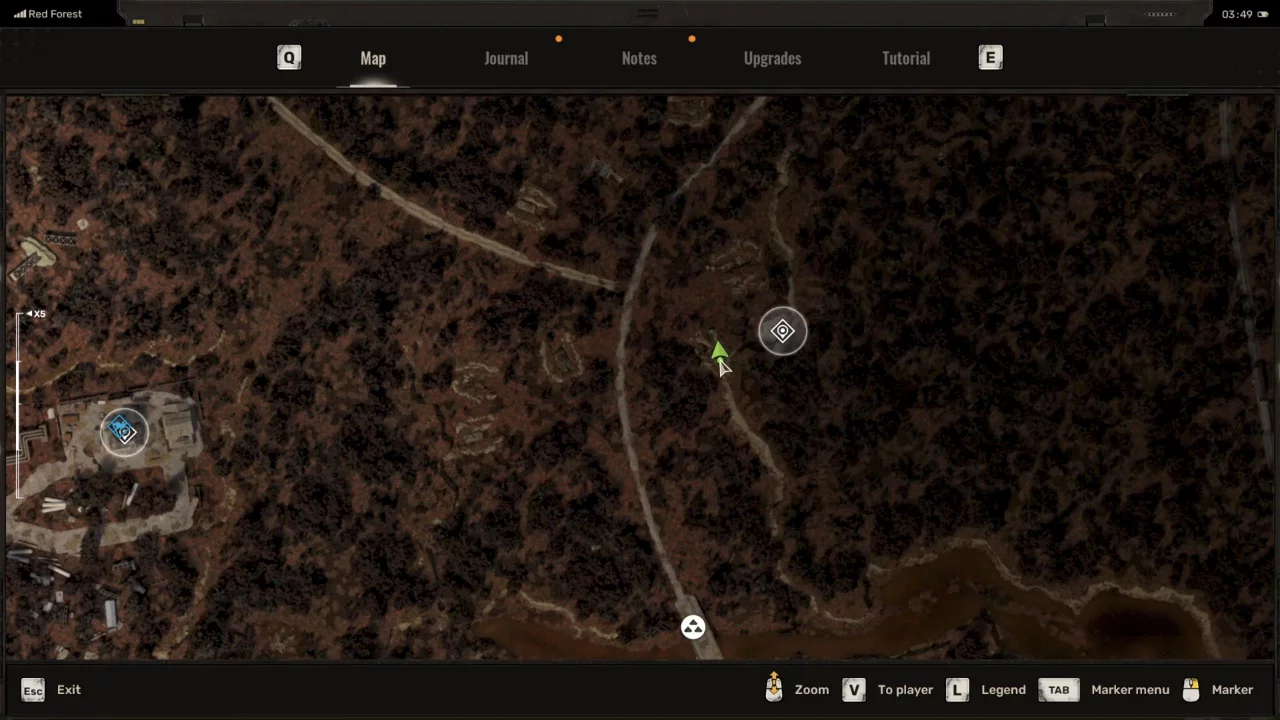Click the Esc key icon
Image resolution: width=1280 pixels, height=720 pixels.
pyautogui.click(x=33, y=690)
